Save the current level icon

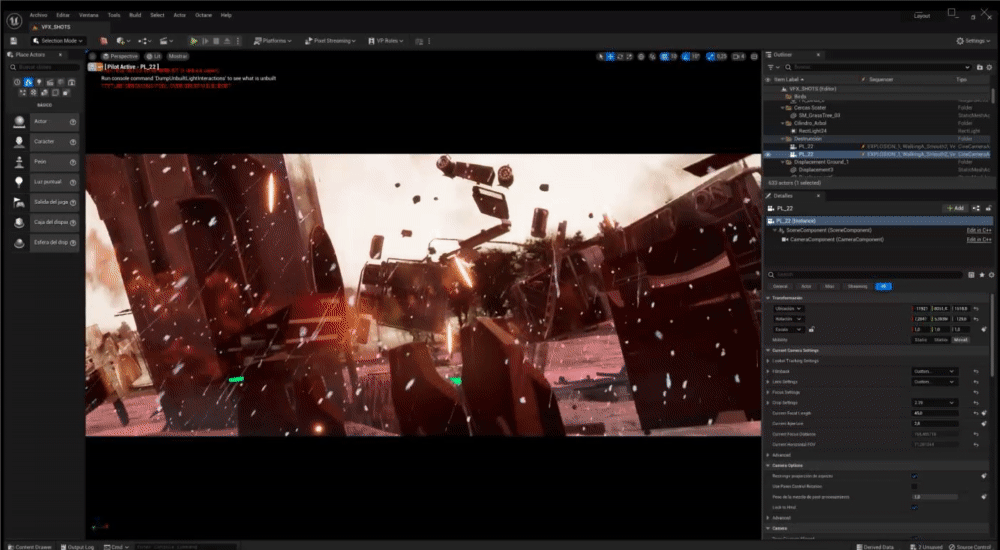(x=13, y=41)
